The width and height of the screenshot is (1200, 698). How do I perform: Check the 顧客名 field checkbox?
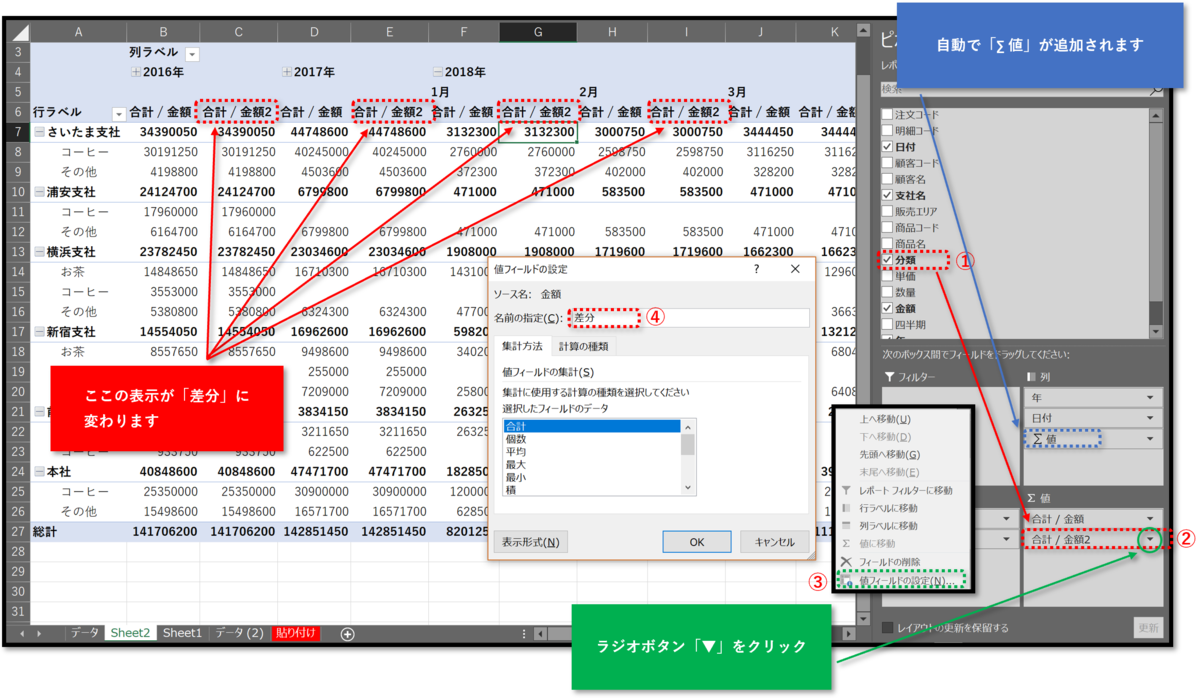tap(887, 179)
